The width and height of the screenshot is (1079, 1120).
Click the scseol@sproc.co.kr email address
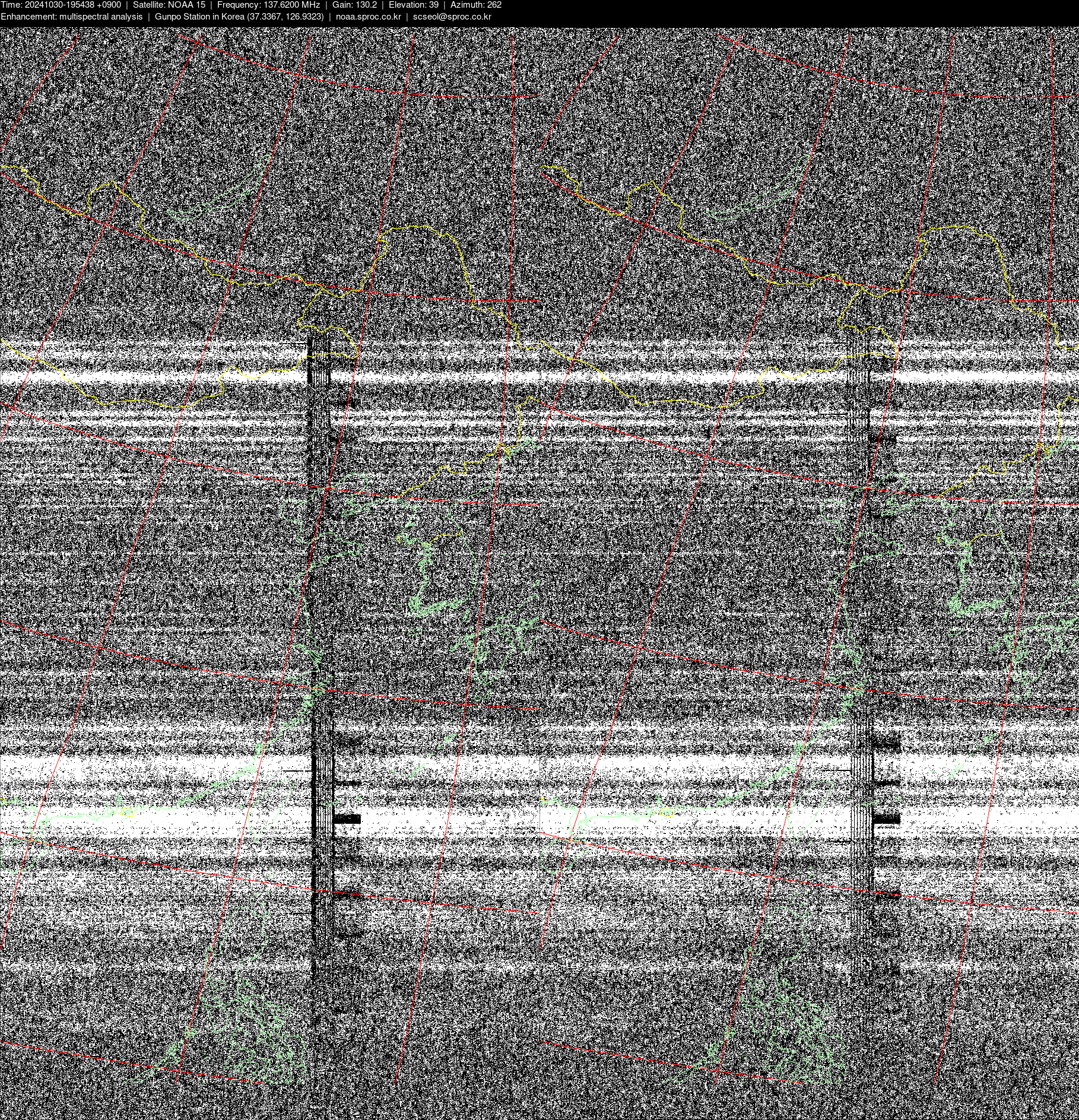click(452, 17)
